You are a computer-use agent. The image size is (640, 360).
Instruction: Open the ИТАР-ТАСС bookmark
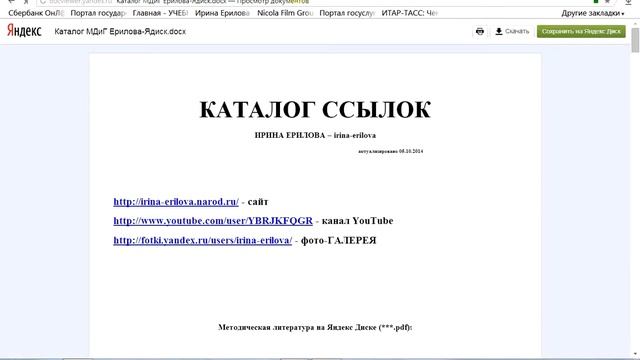coord(409,13)
